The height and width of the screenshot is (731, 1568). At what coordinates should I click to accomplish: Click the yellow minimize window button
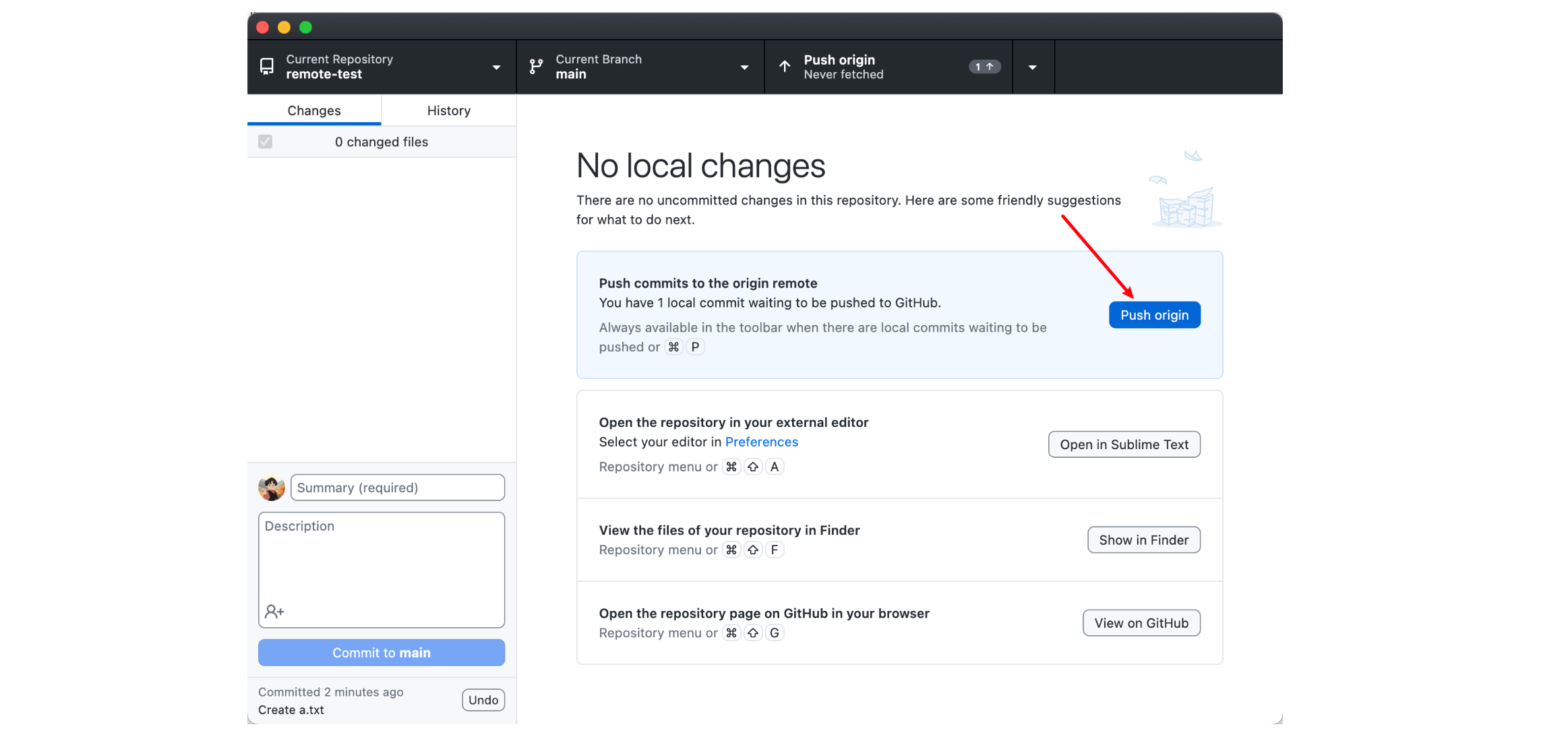tap(284, 27)
